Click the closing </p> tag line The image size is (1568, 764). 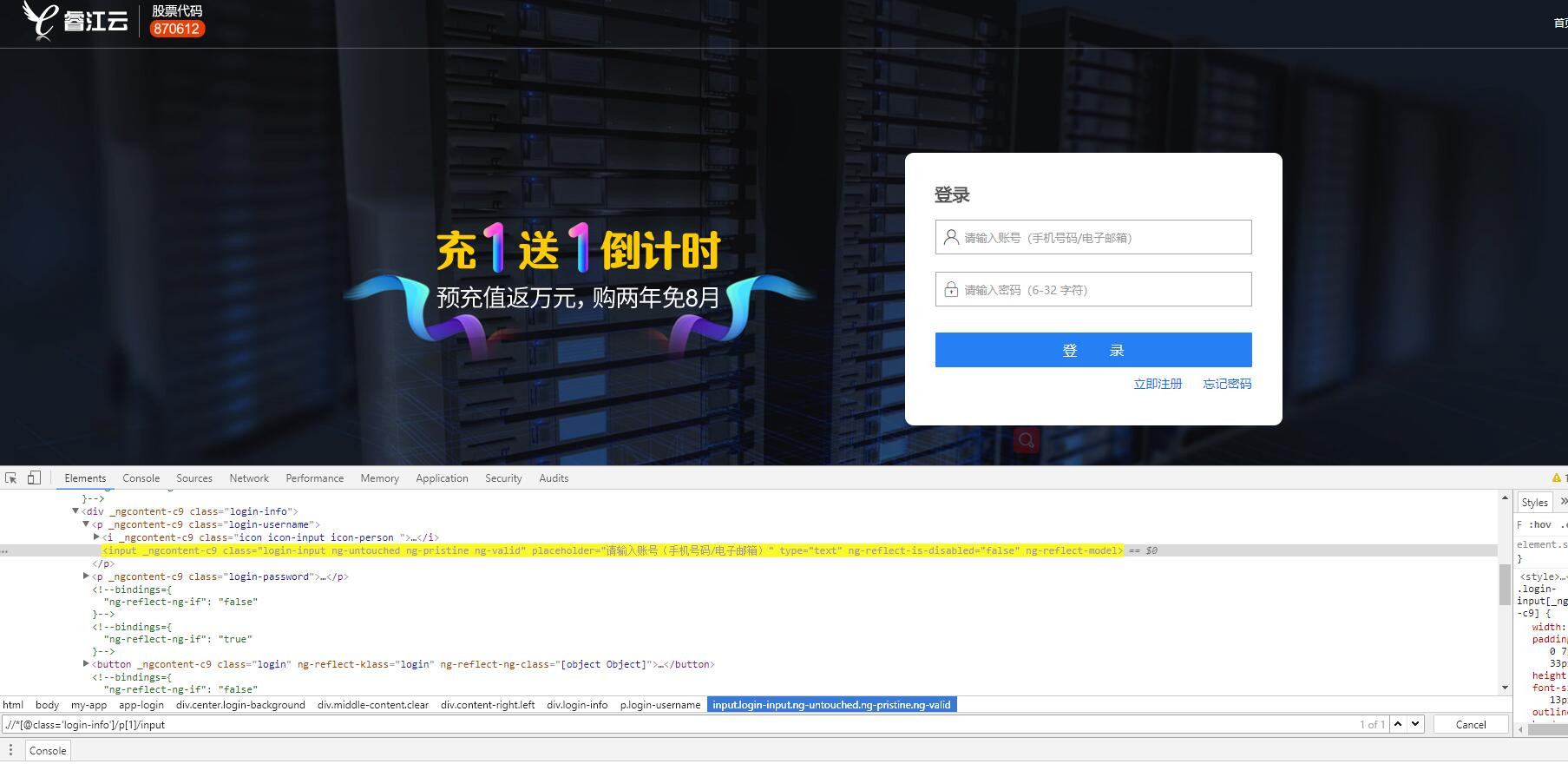click(x=103, y=563)
